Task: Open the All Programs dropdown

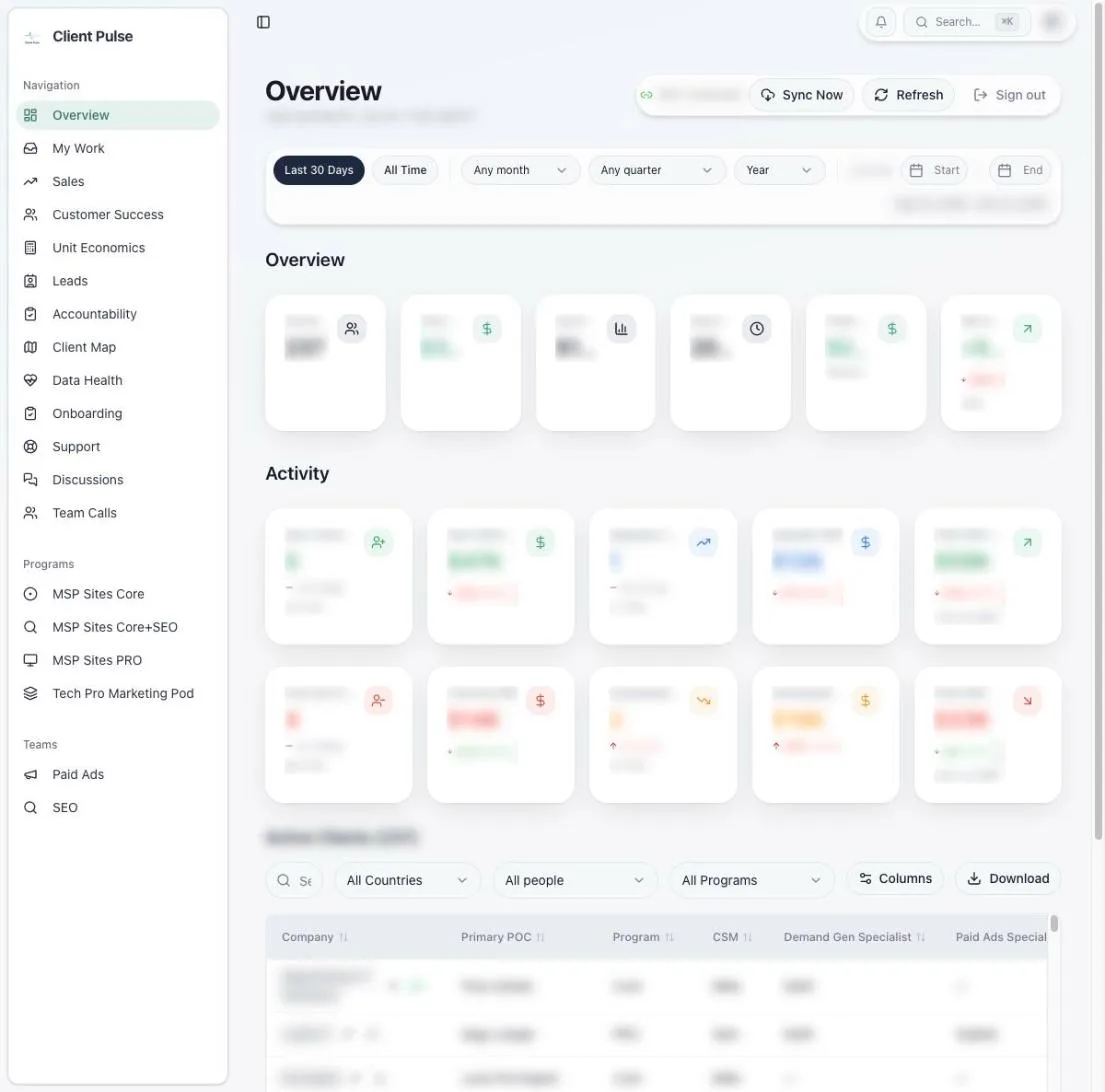Action: tap(751, 880)
